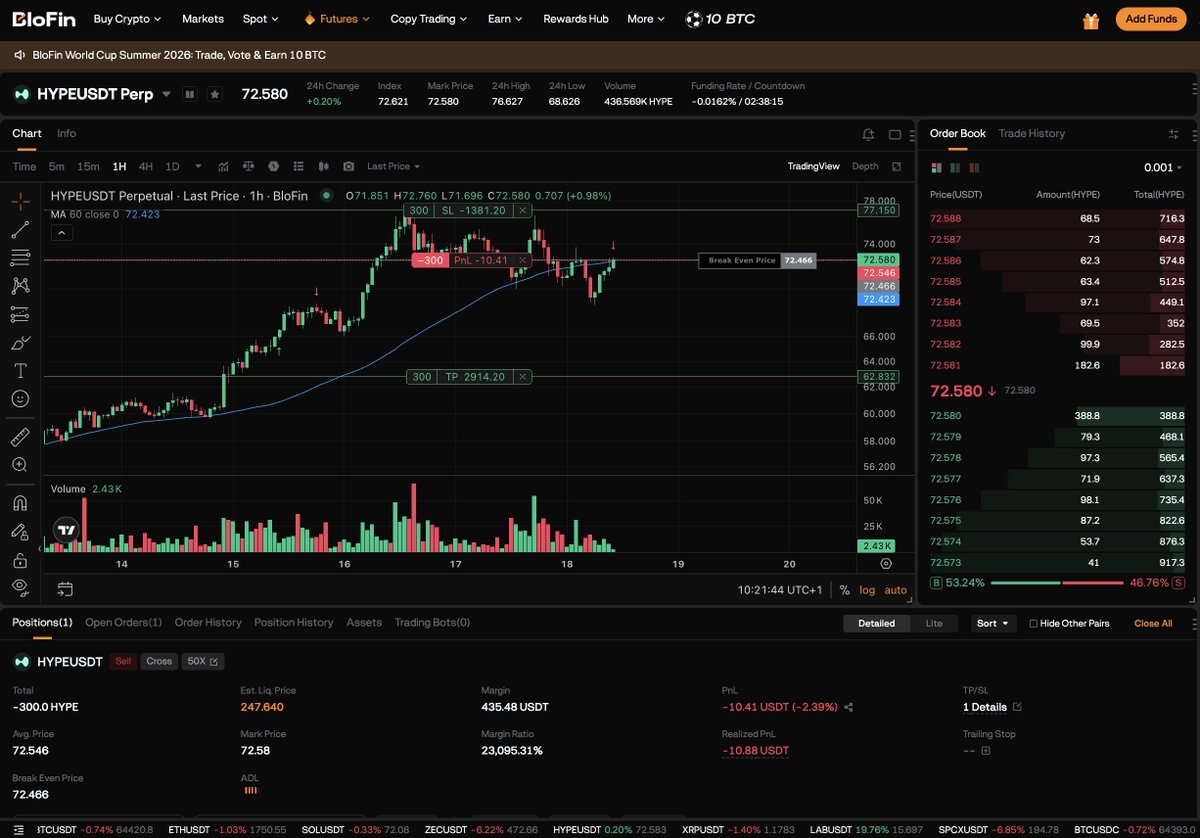The image size is (1200, 838).
Task: Switch positions view to Detailed
Action: pyautogui.click(x=876, y=623)
